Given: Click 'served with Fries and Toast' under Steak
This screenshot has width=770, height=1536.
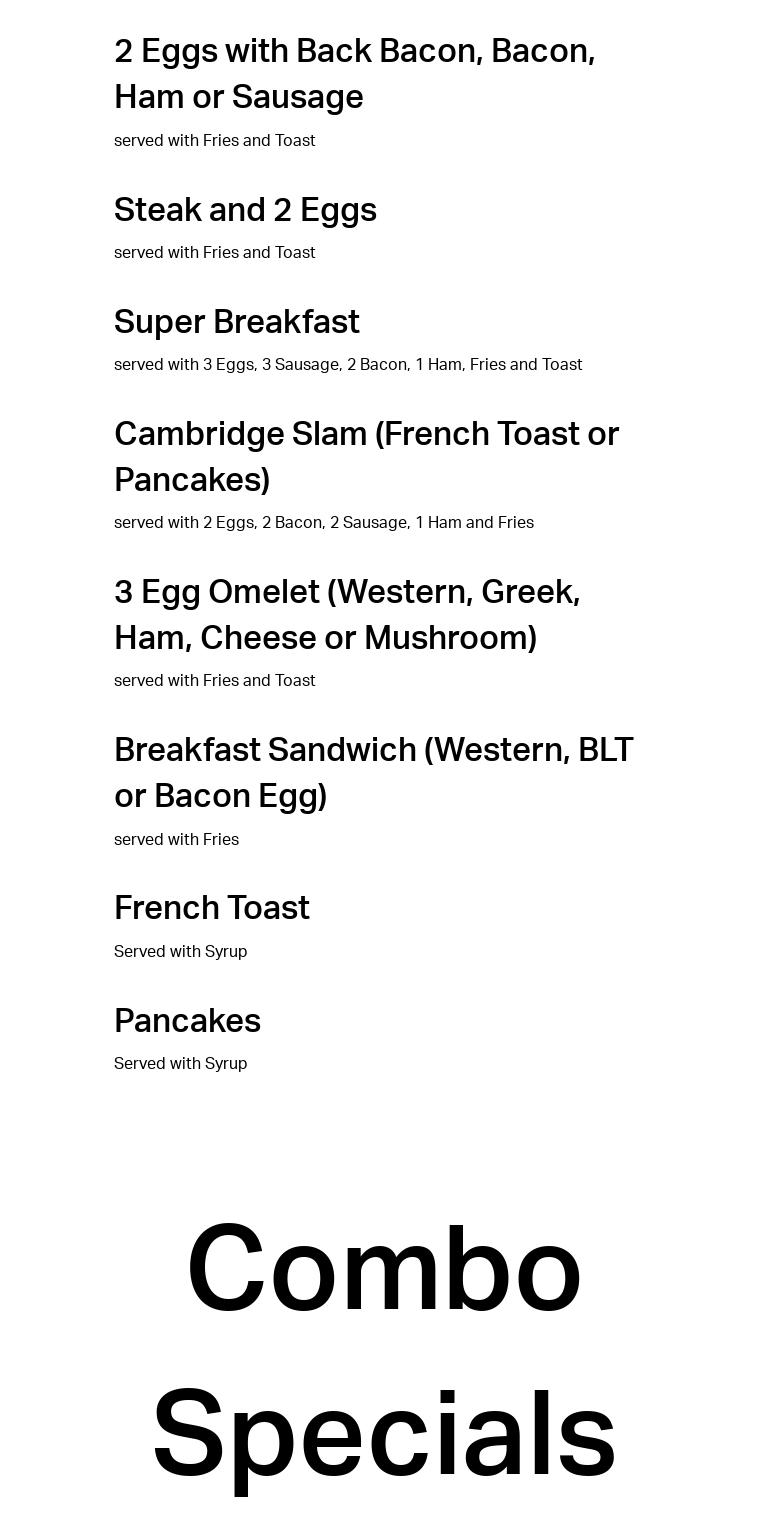Looking at the screenshot, I should click(x=214, y=253).
